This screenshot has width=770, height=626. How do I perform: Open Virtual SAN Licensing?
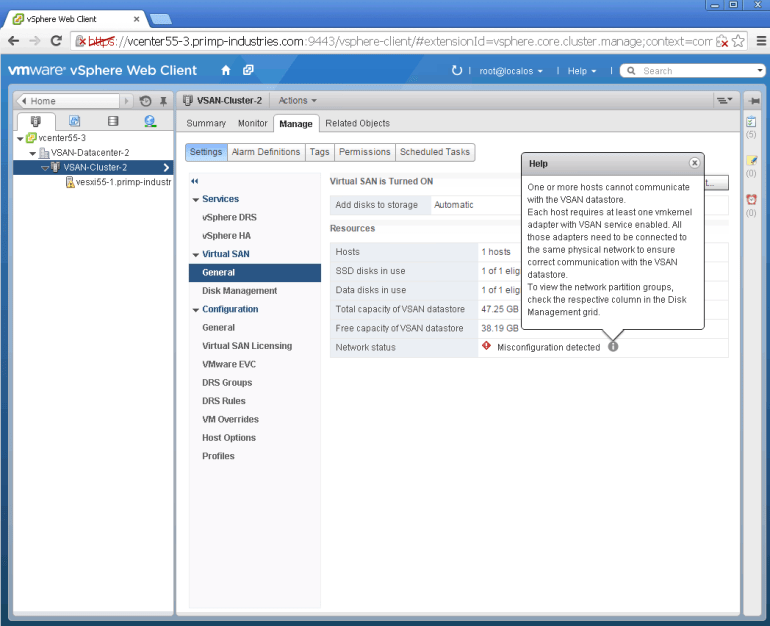(x=247, y=346)
